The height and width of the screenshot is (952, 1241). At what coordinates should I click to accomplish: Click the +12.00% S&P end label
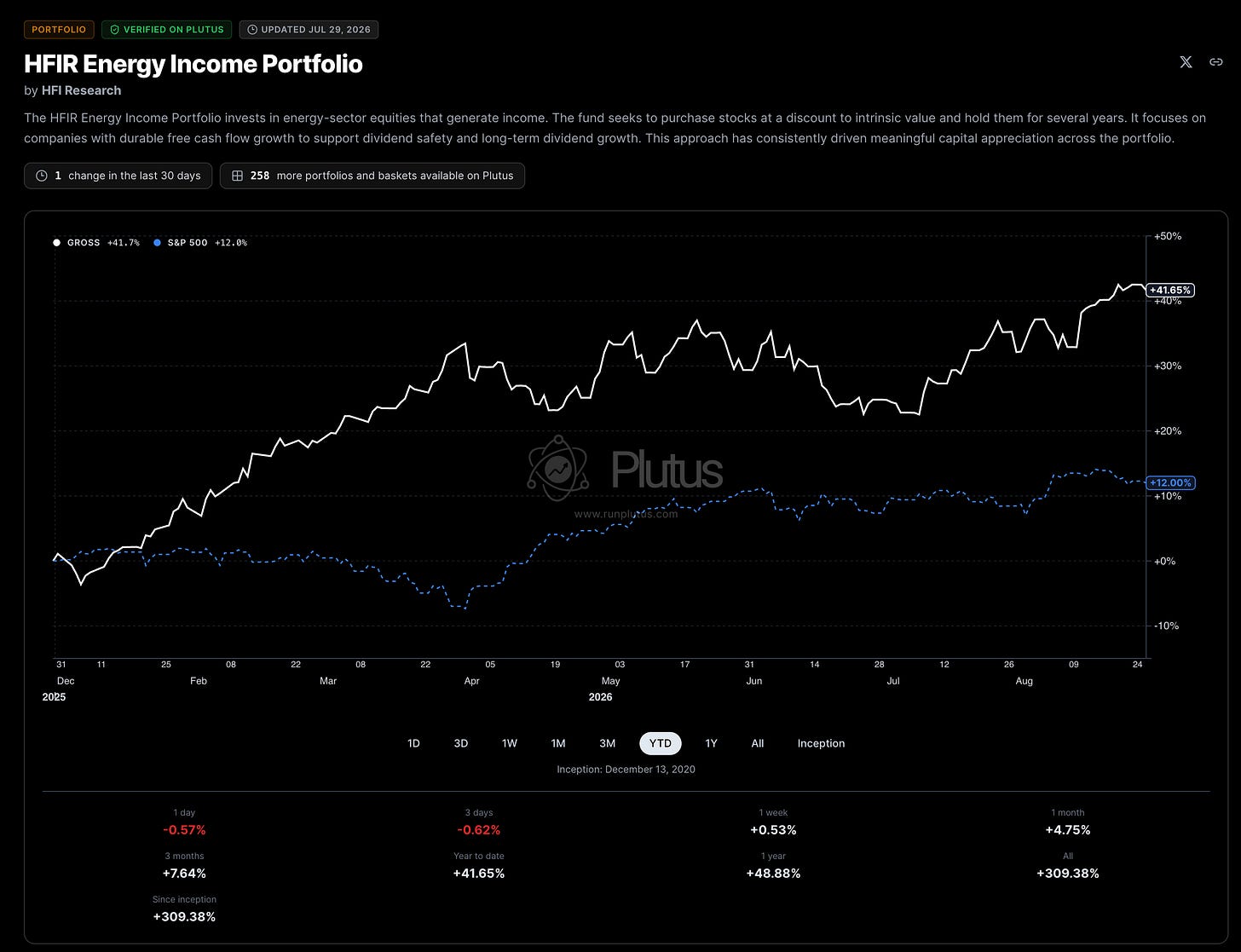point(1171,483)
